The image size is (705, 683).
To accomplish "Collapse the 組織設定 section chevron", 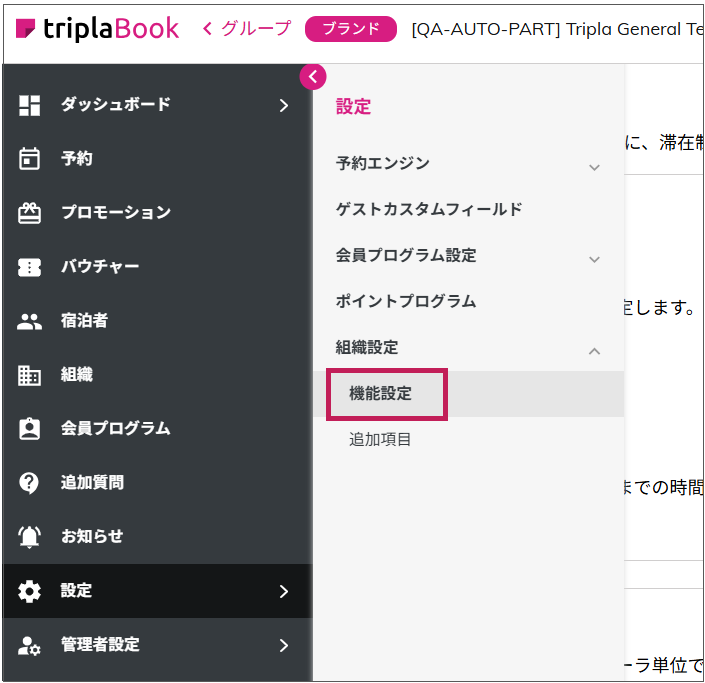I will coord(594,351).
